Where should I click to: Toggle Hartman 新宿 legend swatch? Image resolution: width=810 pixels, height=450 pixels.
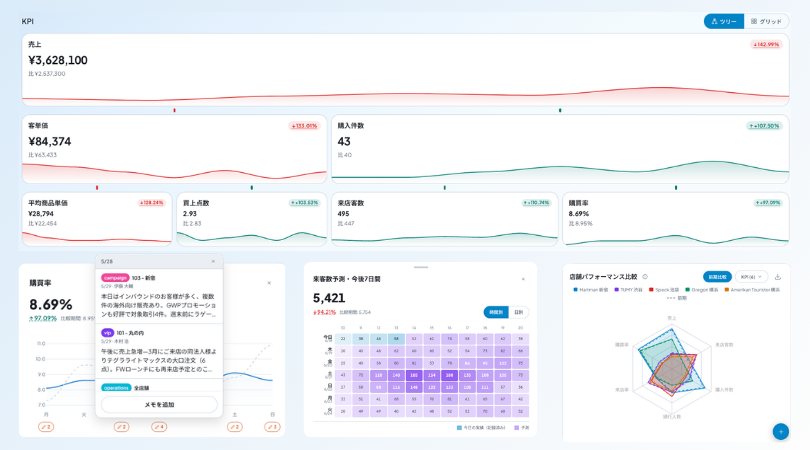pos(575,290)
